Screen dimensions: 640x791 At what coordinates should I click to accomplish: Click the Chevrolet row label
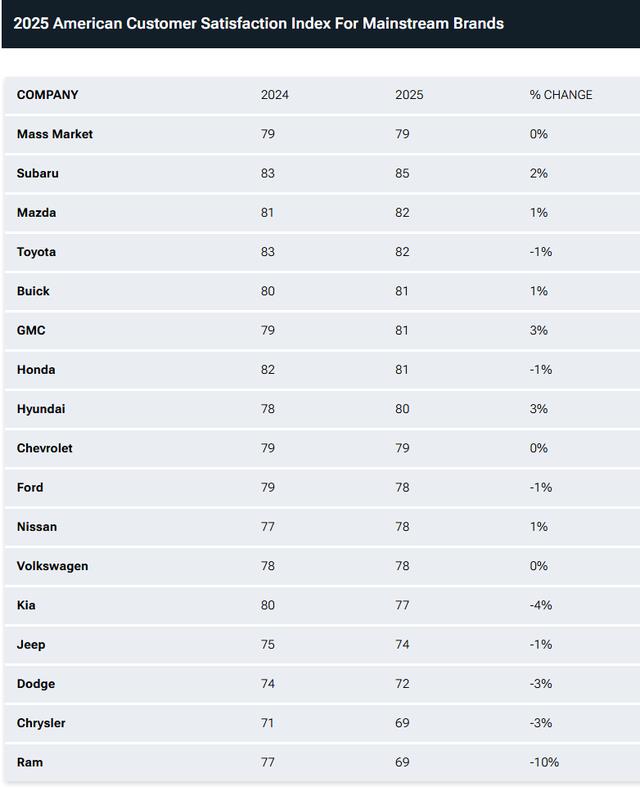pos(45,448)
